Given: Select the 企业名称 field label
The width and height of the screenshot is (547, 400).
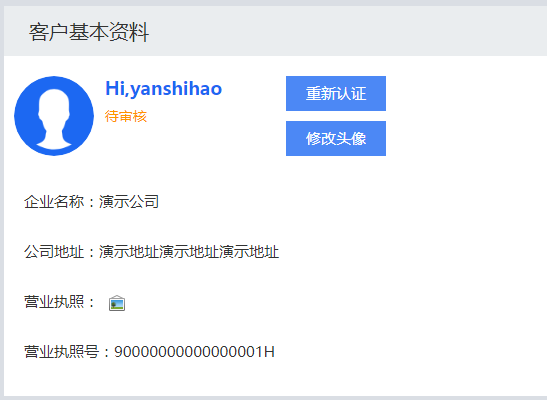Looking at the screenshot, I should pyautogui.click(x=54, y=202).
